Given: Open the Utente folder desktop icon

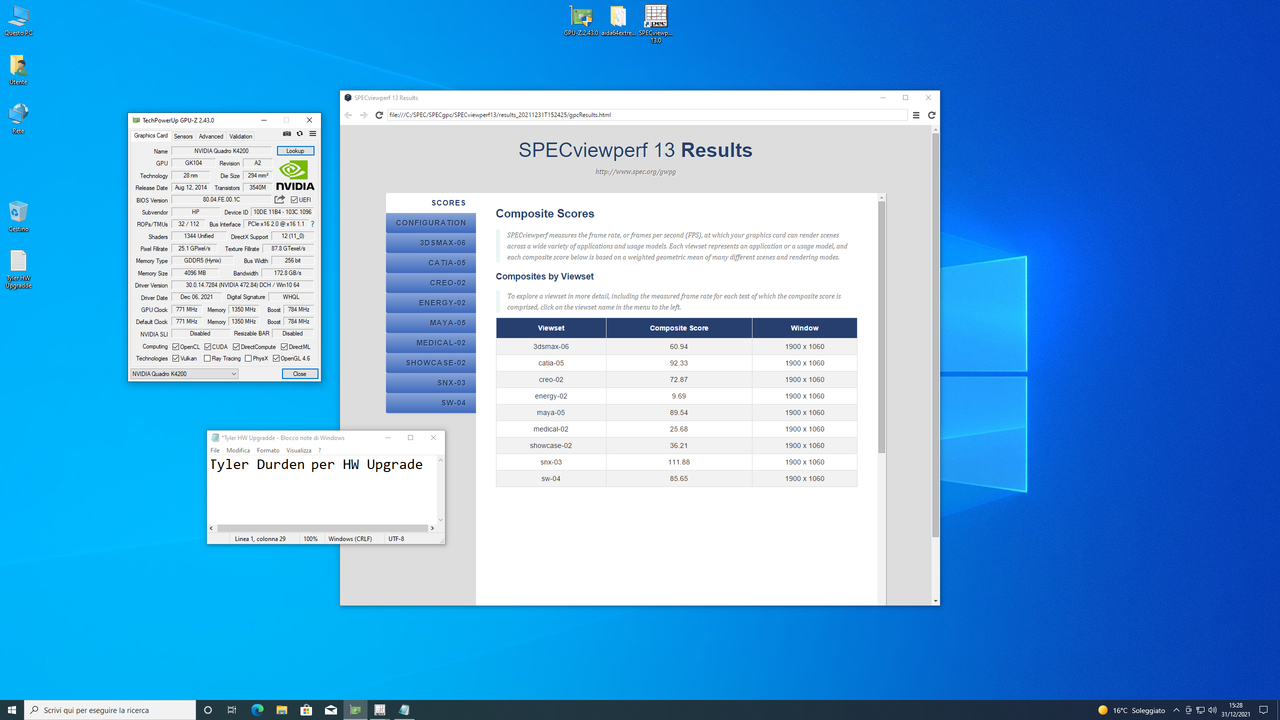Looking at the screenshot, I should tap(18, 70).
